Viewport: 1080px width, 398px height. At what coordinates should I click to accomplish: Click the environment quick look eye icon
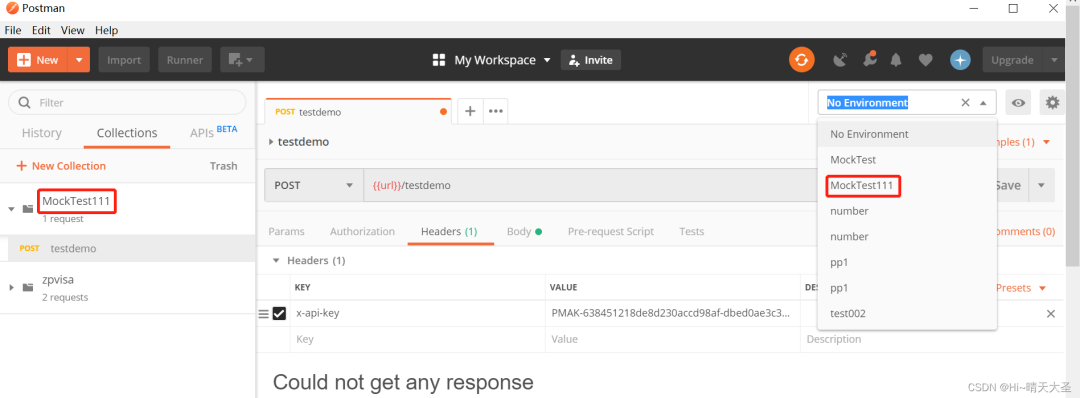(x=1018, y=103)
